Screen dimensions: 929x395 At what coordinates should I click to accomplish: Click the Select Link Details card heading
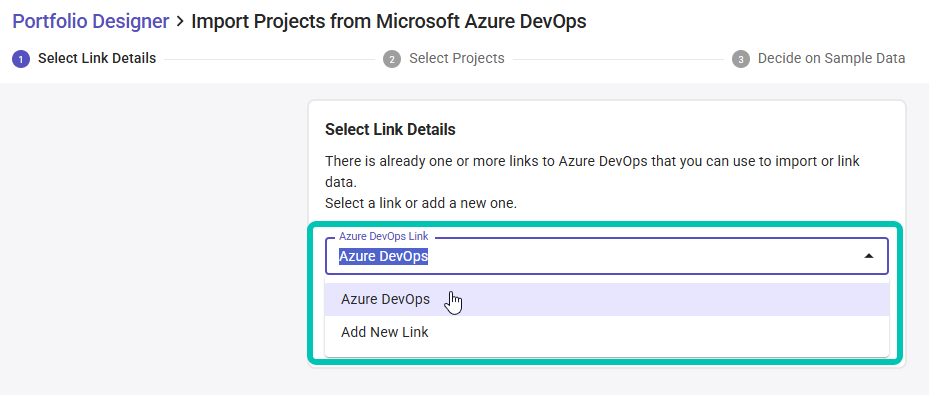[x=390, y=130]
